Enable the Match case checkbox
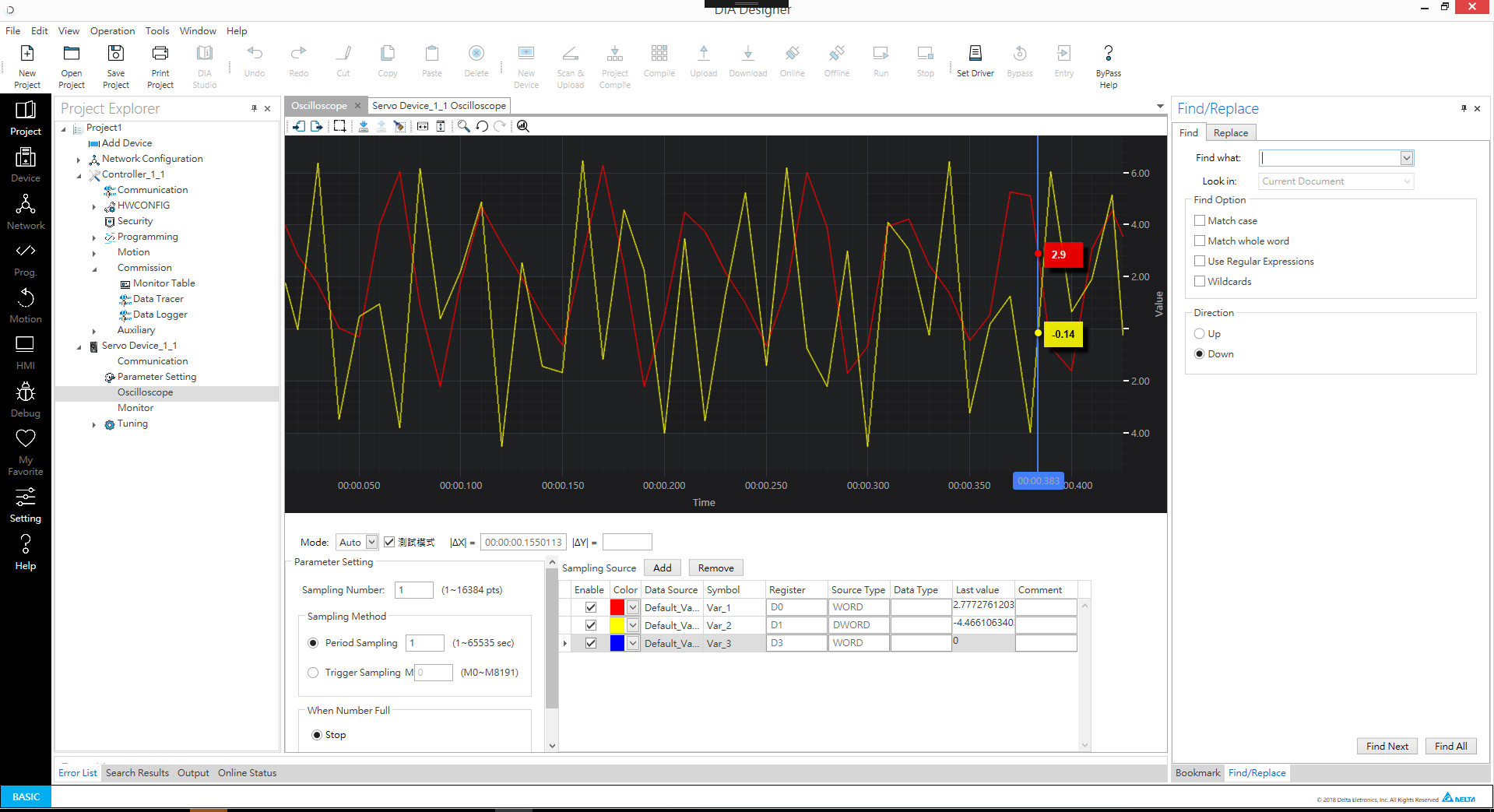Screen dimensions: 1494x812 [x=1200, y=221]
